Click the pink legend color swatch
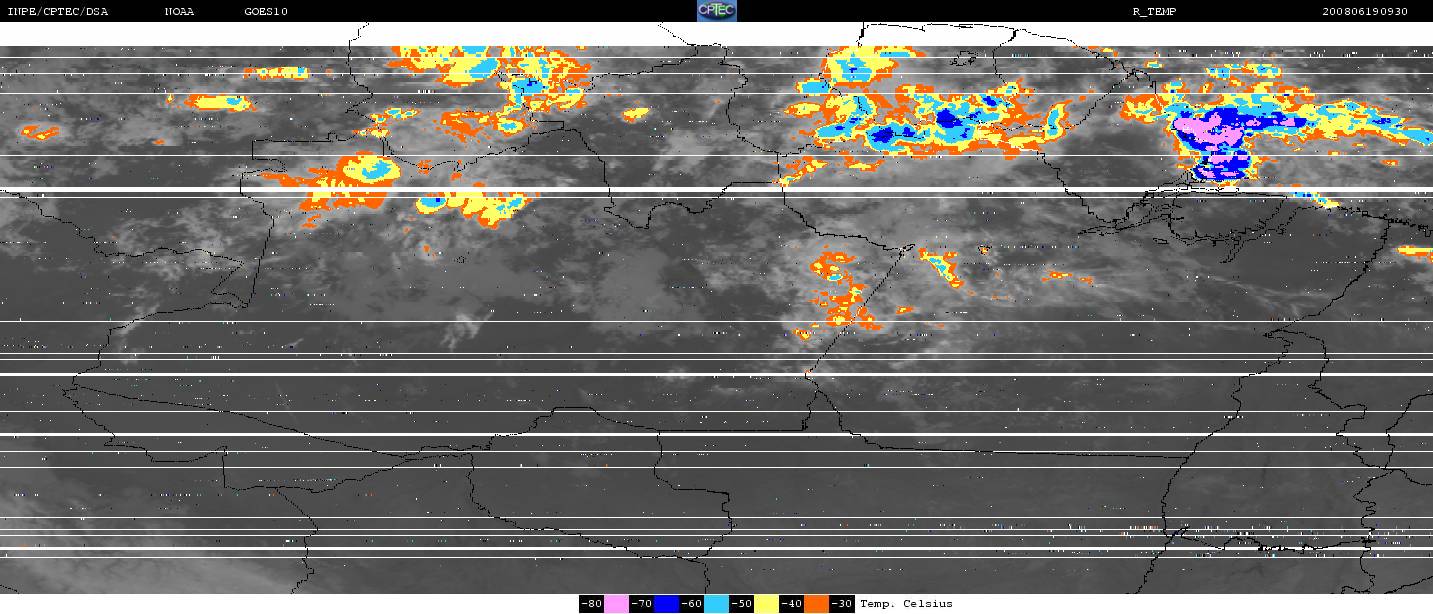 (x=617, y=604)
